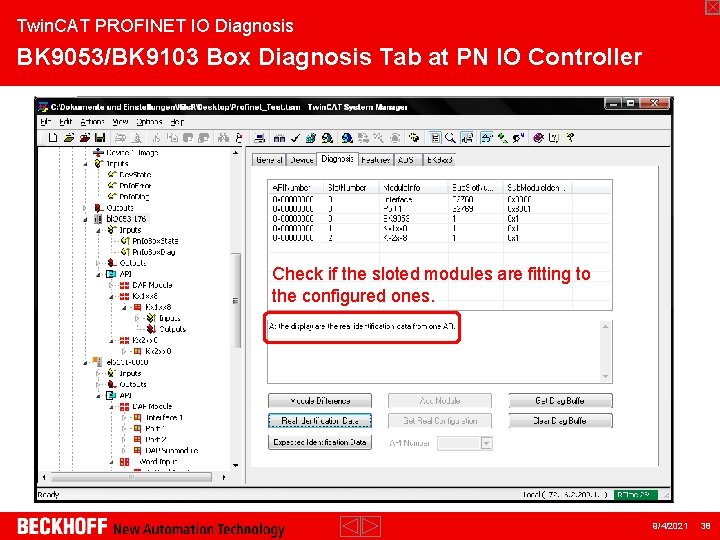Viewport: 720px width, 540px height.
Task: Click the Get Diag Buffer button
Action: pos(560,401)
